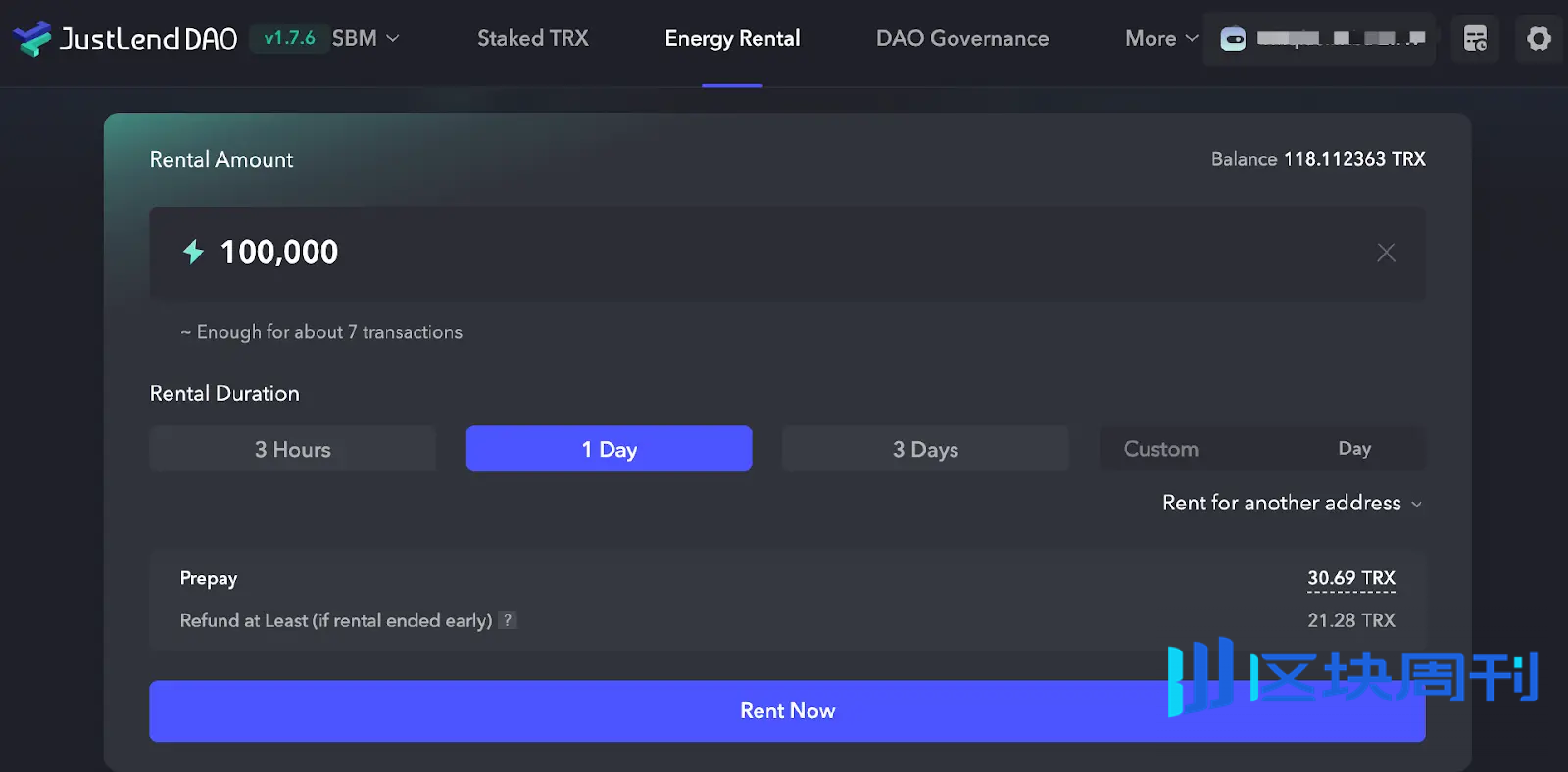The width and height of the screenshot is (1568, 772).
Task: Open the transaction records icon
Action: click(x=1475, y=39)
